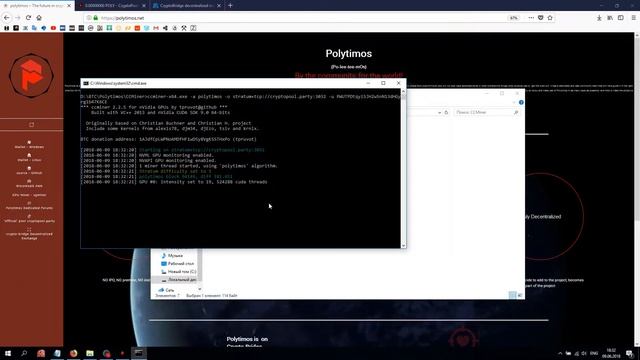
Task: Open the official pool cryptopool.party link
Action: pos(29,219)
